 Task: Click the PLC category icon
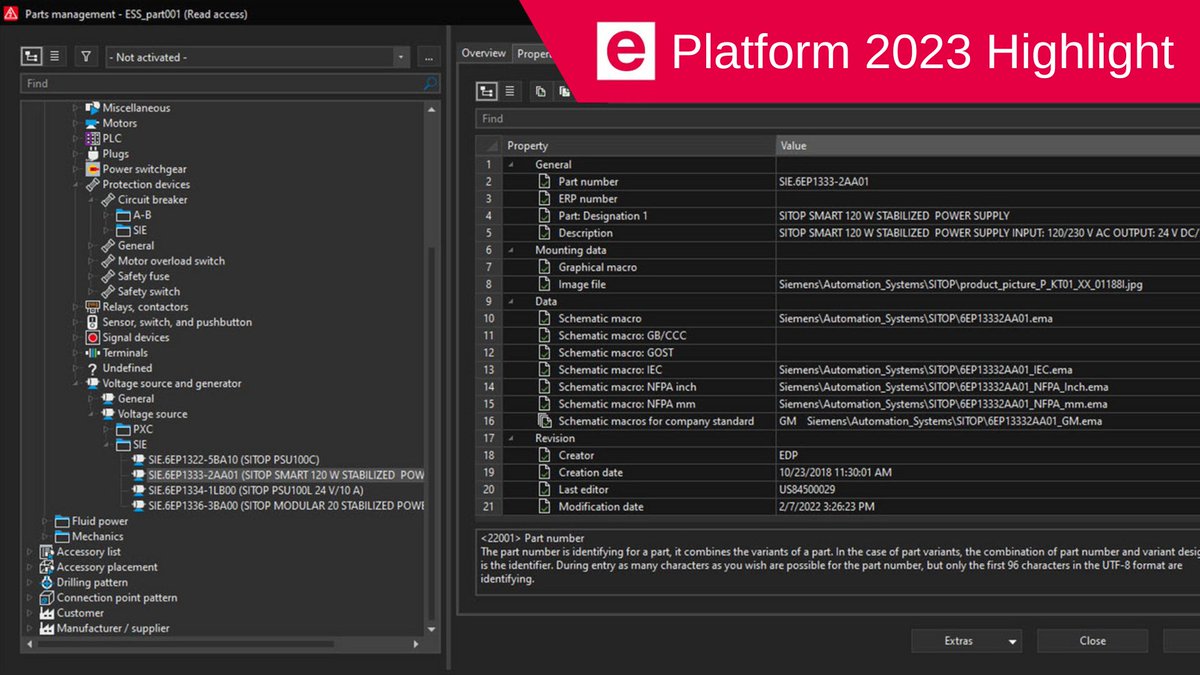point(93,138)
